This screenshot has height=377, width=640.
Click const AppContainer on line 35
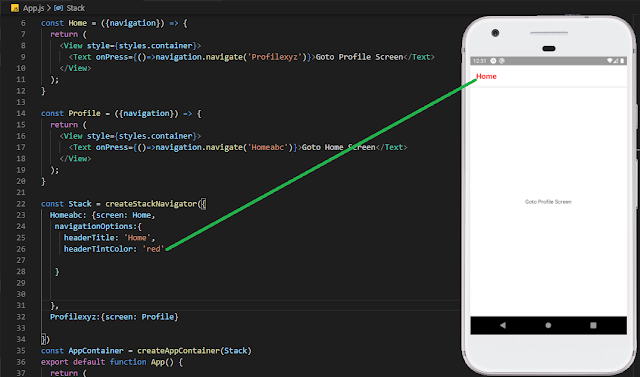point(82,350)
